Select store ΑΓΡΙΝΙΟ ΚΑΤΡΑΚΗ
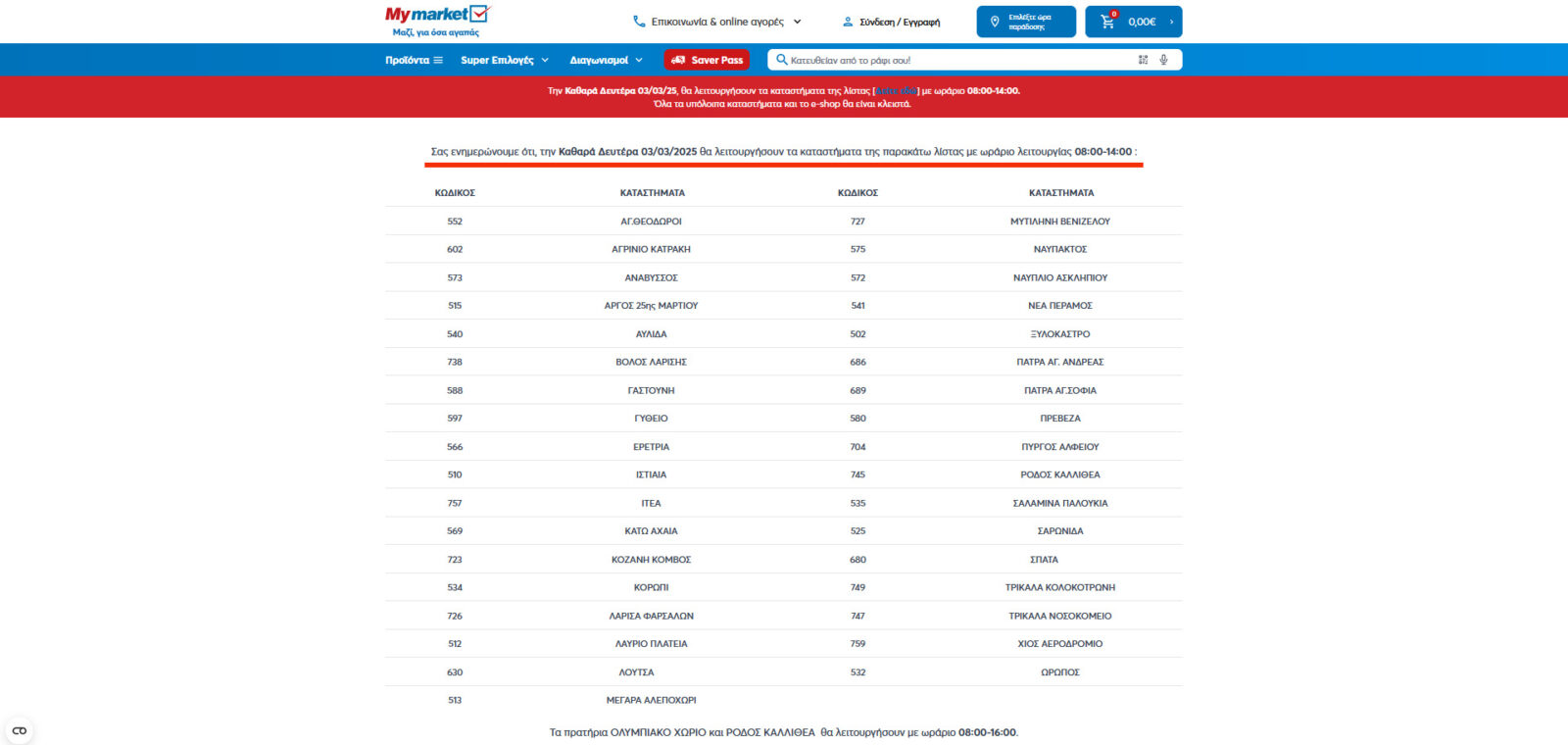 coord(651,249)
